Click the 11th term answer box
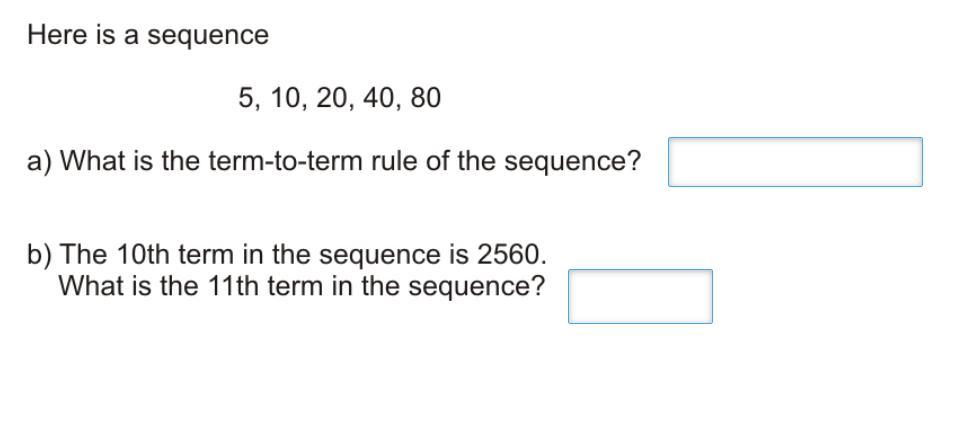 640,296
